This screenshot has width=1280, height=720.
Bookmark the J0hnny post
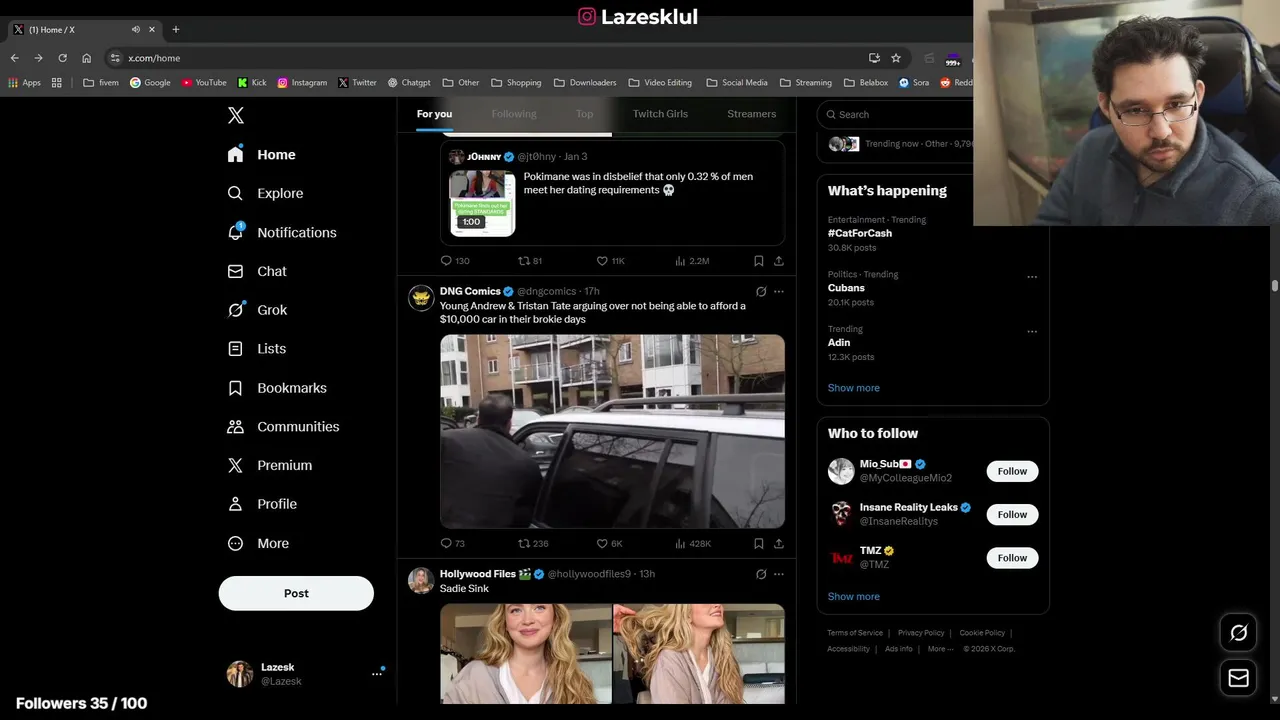point(759,261)
